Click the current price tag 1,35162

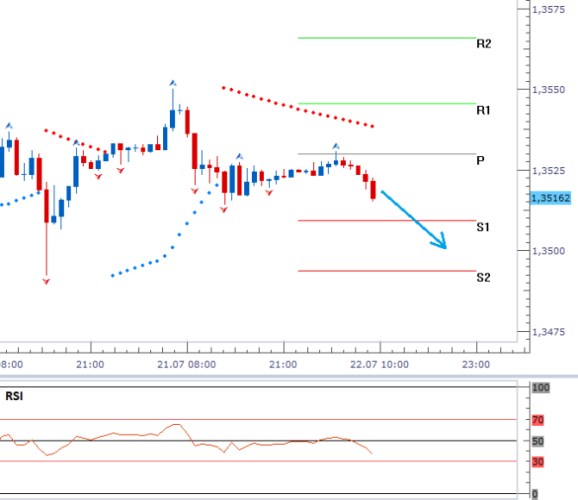(551, 198)
